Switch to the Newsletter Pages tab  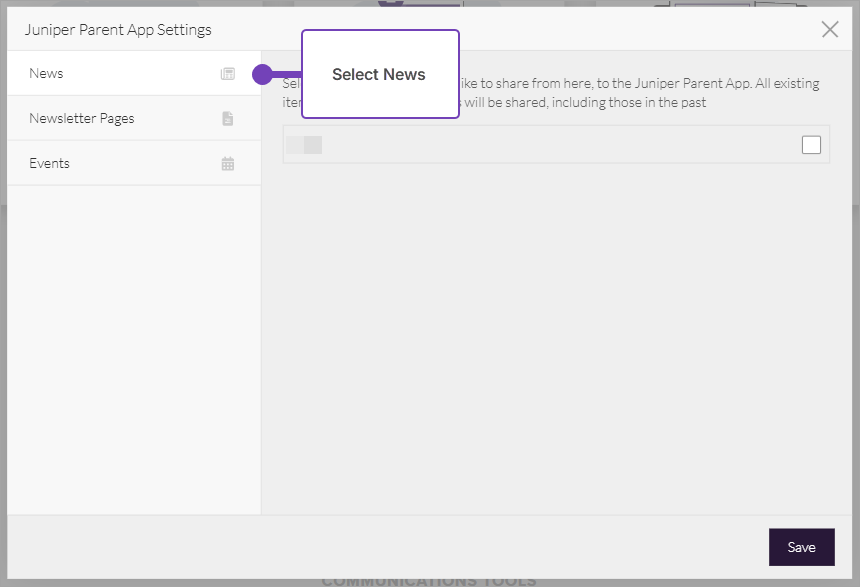(x=82, y=119)
